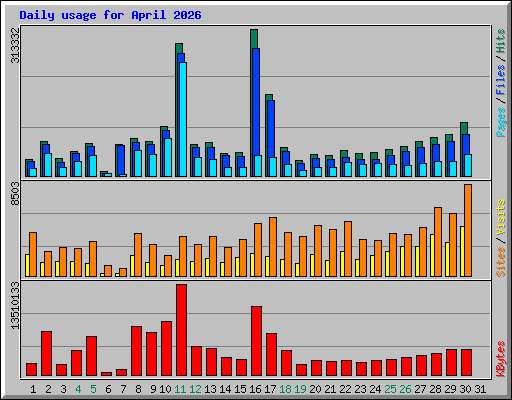The width and height of the screenshot is (512, 400).
Task: Click the tallest orange Sites bar for day 30
Action: 468,230
